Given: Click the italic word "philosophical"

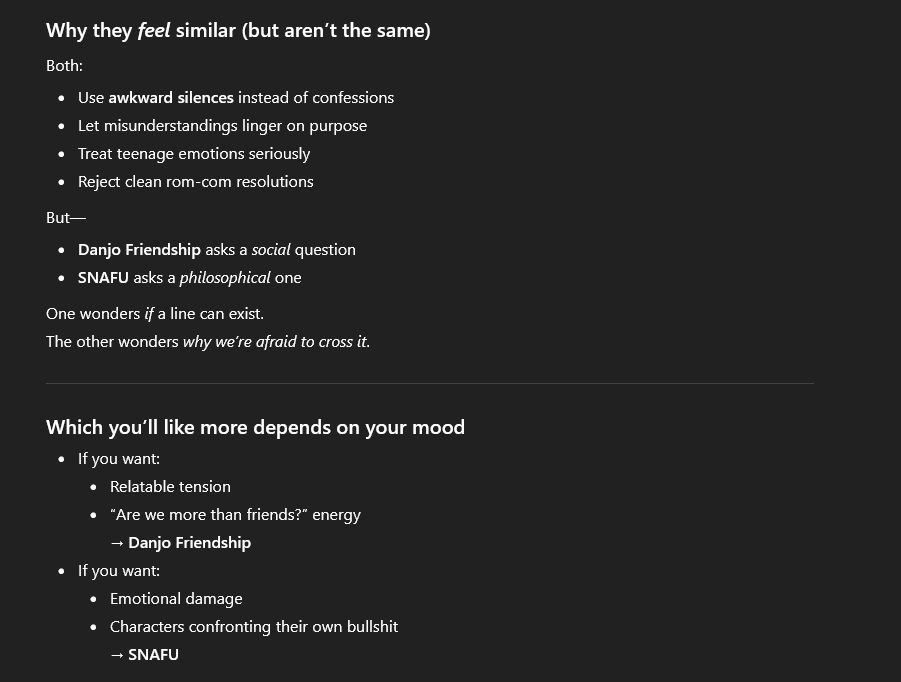Looking at the screenshot, I should coord(225,278).
